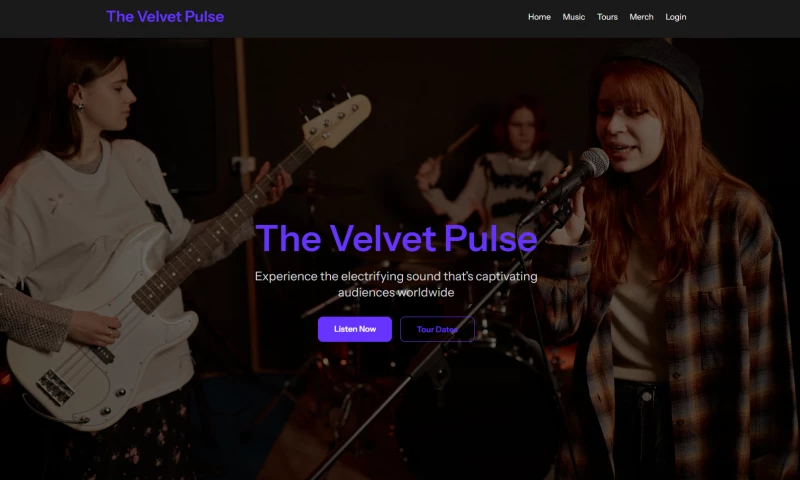This screenshot has width=800, height=480.
Task: Click the tagline about electrifying sound
Action: pos(396,284)
